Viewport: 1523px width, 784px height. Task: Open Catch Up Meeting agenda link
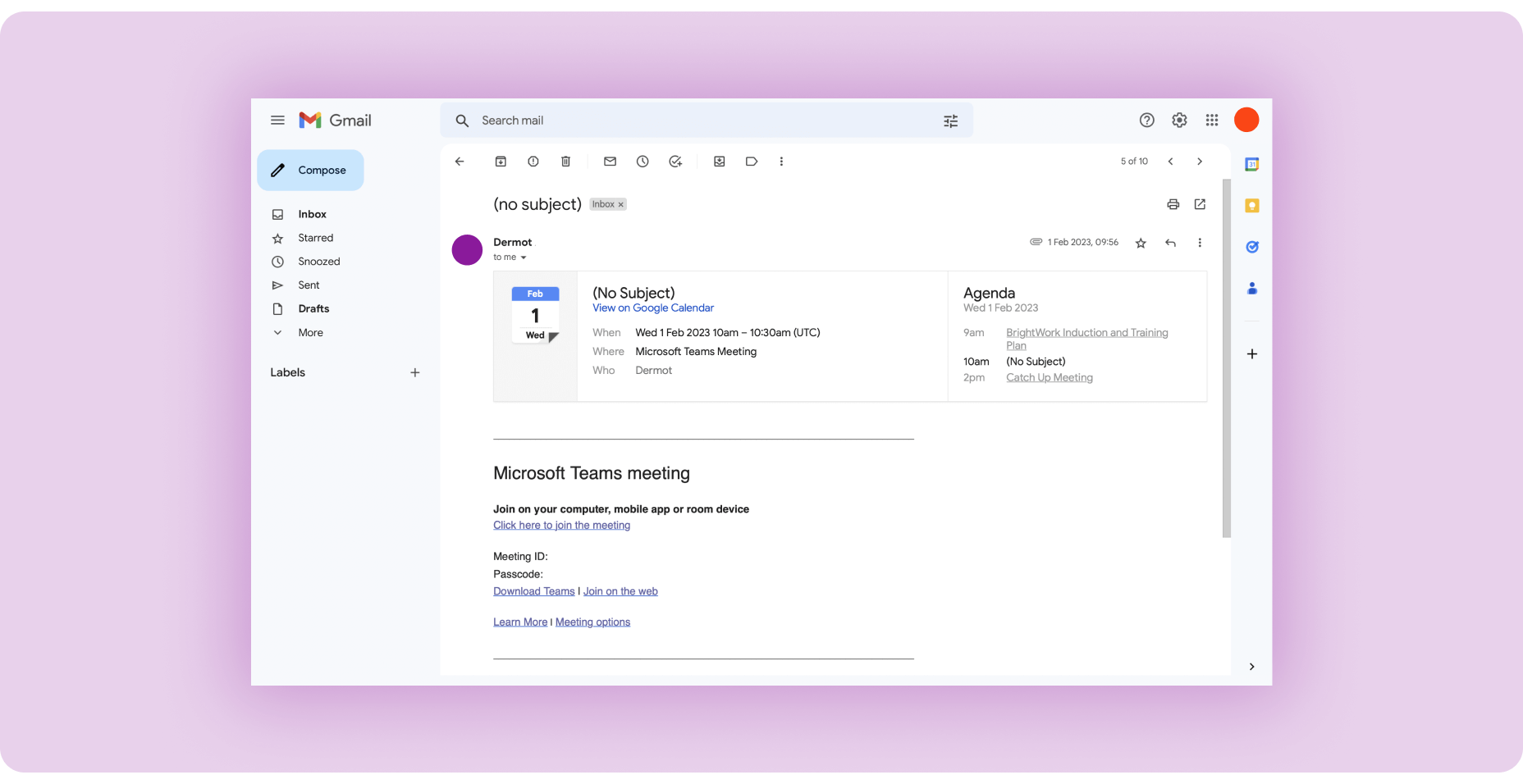coord(1050,377)
